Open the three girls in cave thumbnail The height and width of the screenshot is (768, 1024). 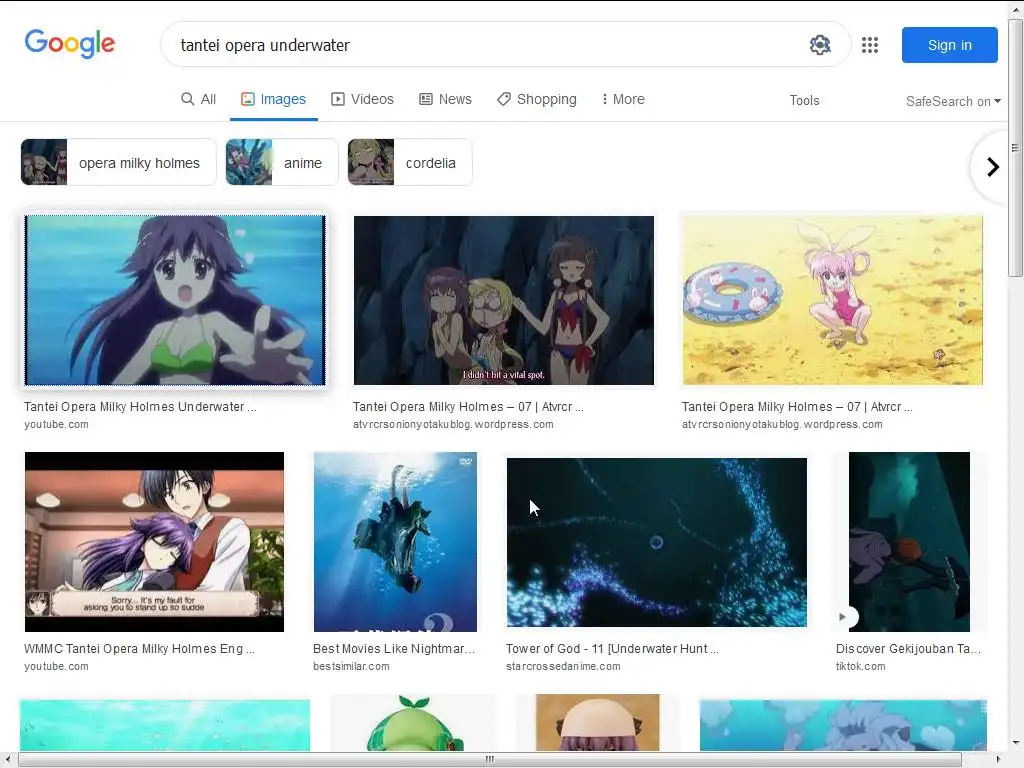(504, 300)
